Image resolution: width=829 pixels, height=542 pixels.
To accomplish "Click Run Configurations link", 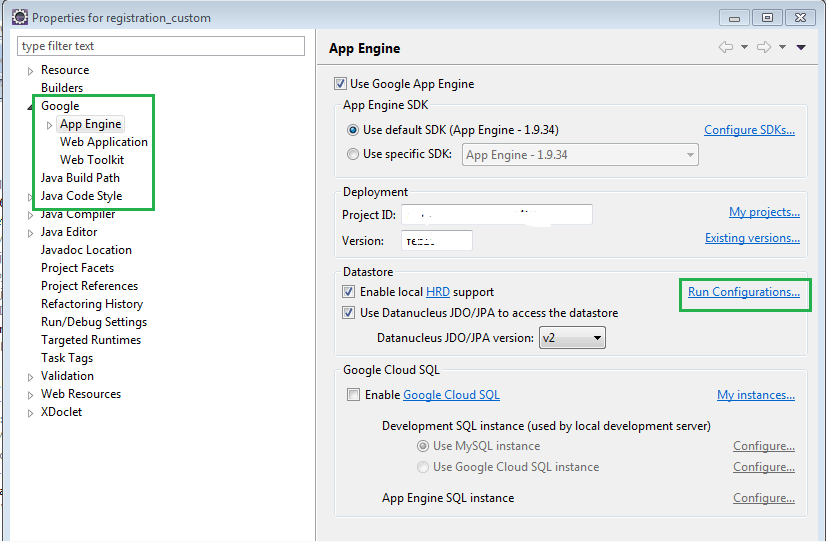I will coord(743,292).
